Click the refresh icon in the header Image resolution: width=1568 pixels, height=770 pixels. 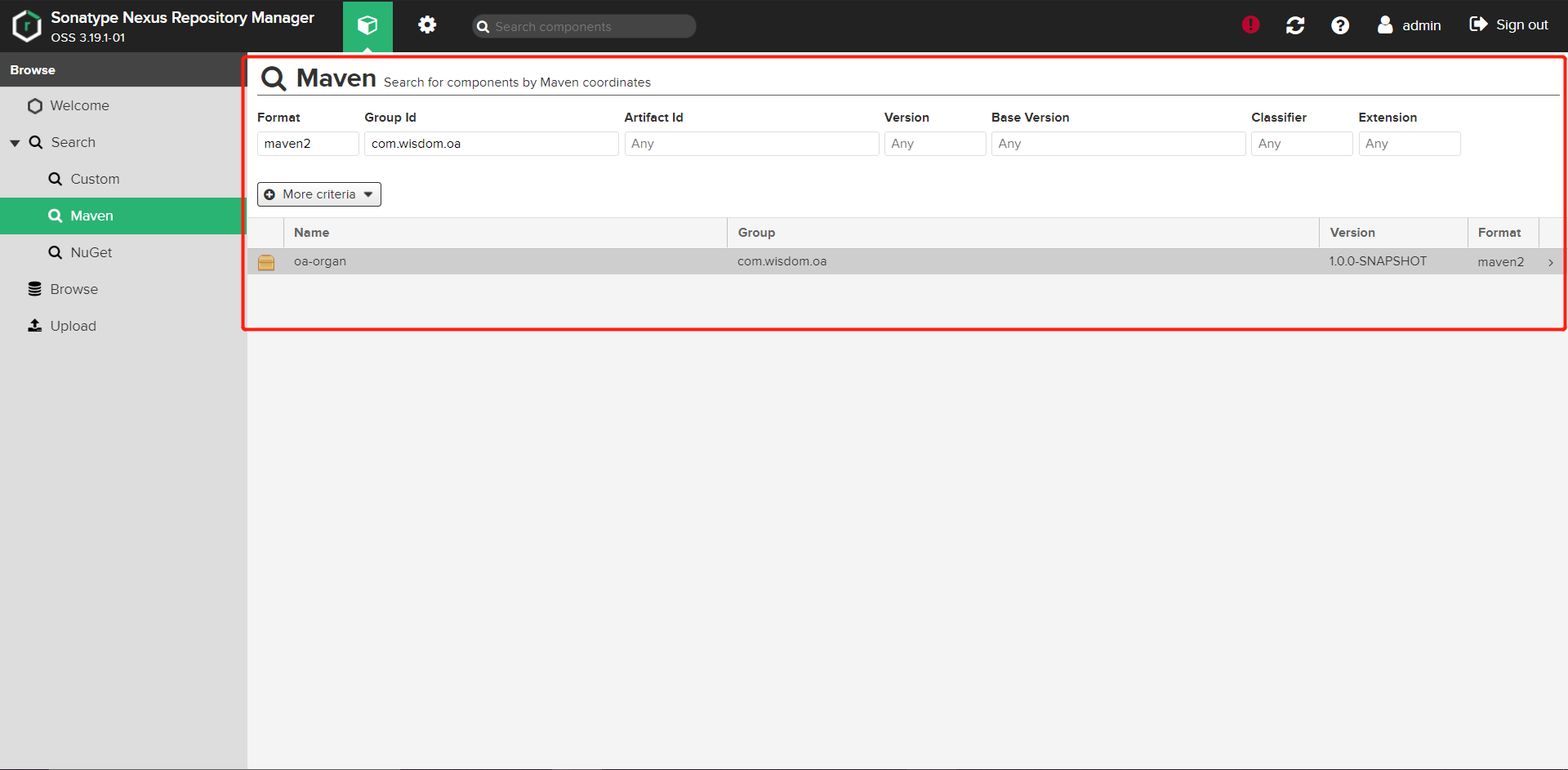pos(1295,25)
